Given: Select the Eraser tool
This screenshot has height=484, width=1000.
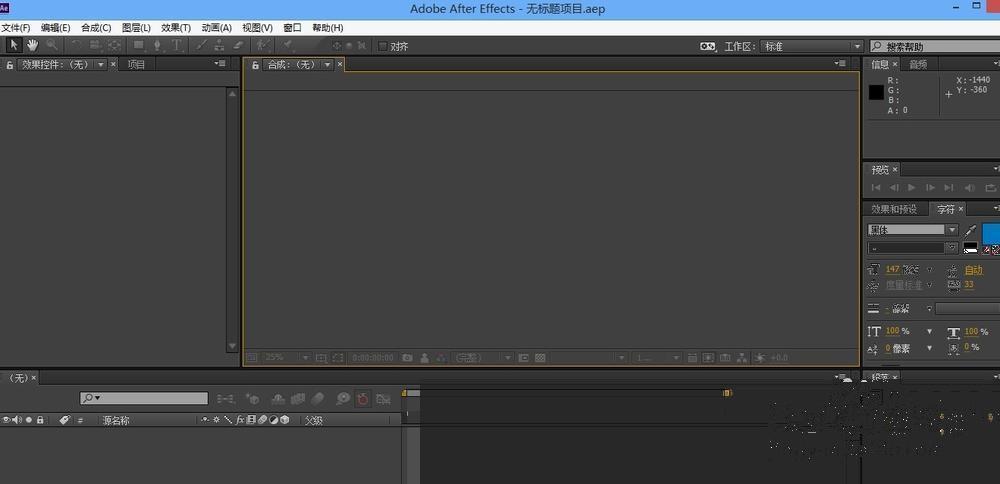Looking at the screenshot, I should click(x=239, y=45).
